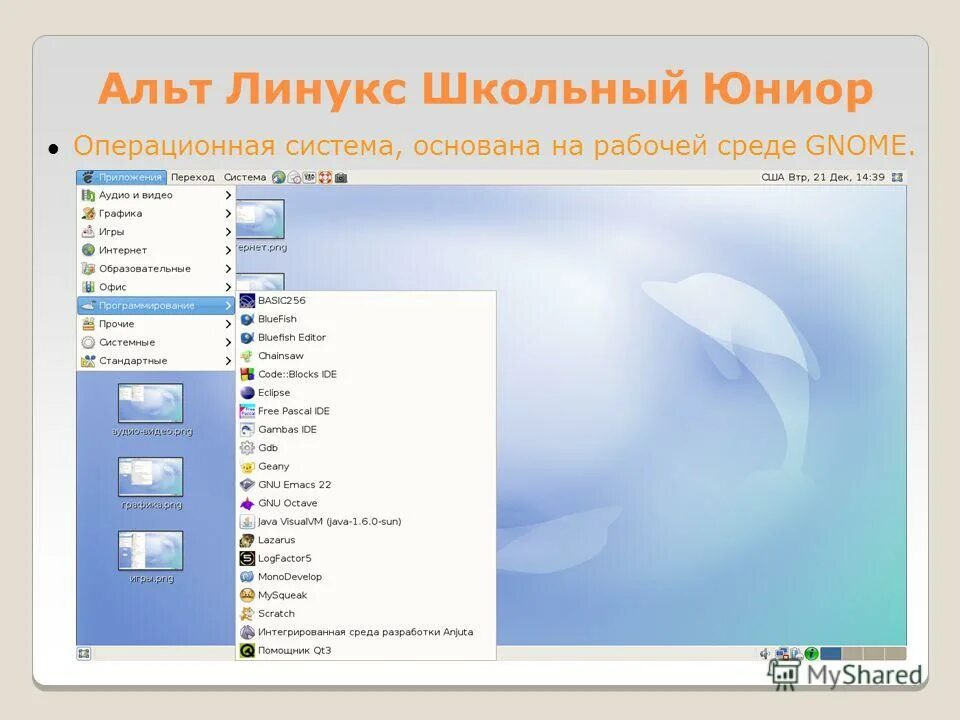
Task: Launch MySqueak
Action: click(x=366, y=594)
